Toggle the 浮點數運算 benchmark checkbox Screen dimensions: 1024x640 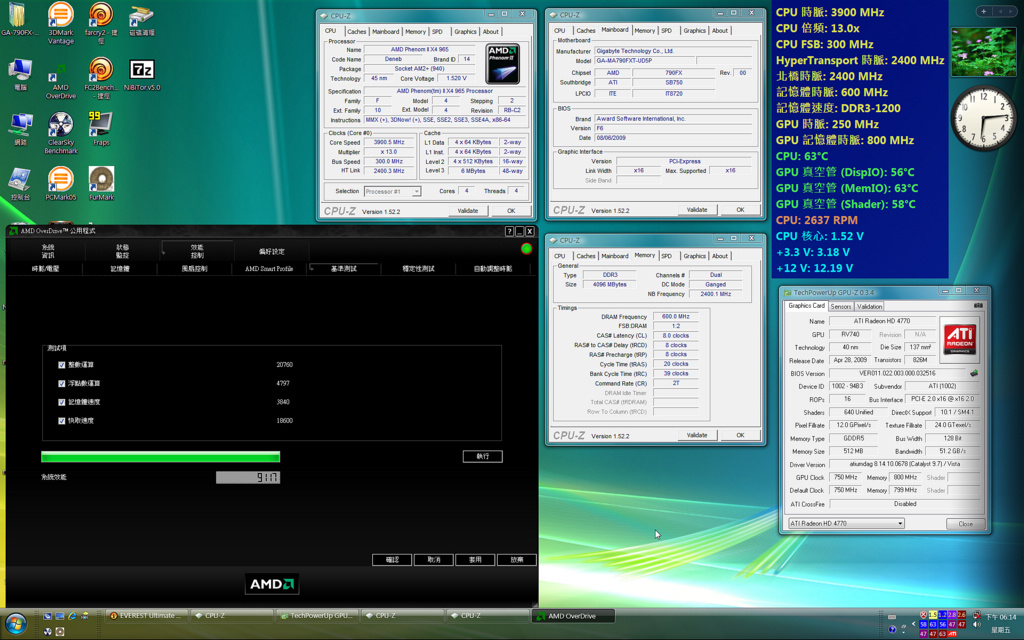point(61,384)
